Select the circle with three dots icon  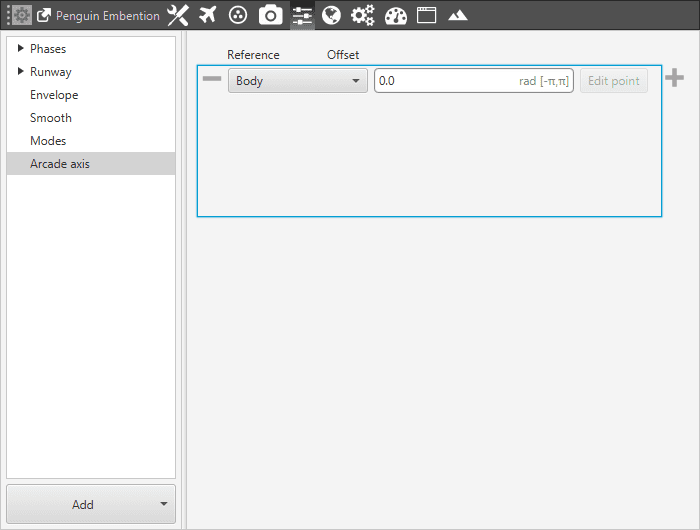[x=238, y=15]
